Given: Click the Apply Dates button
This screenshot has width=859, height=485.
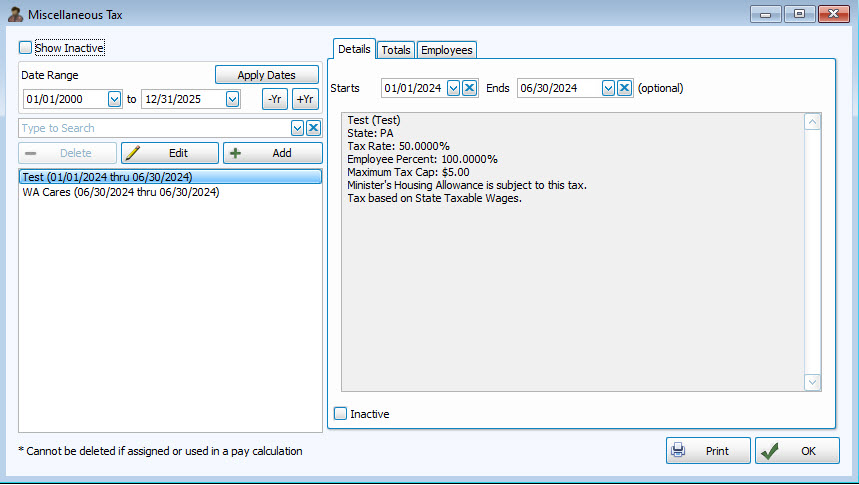Looking at the screenshot, I should point(266,75).
